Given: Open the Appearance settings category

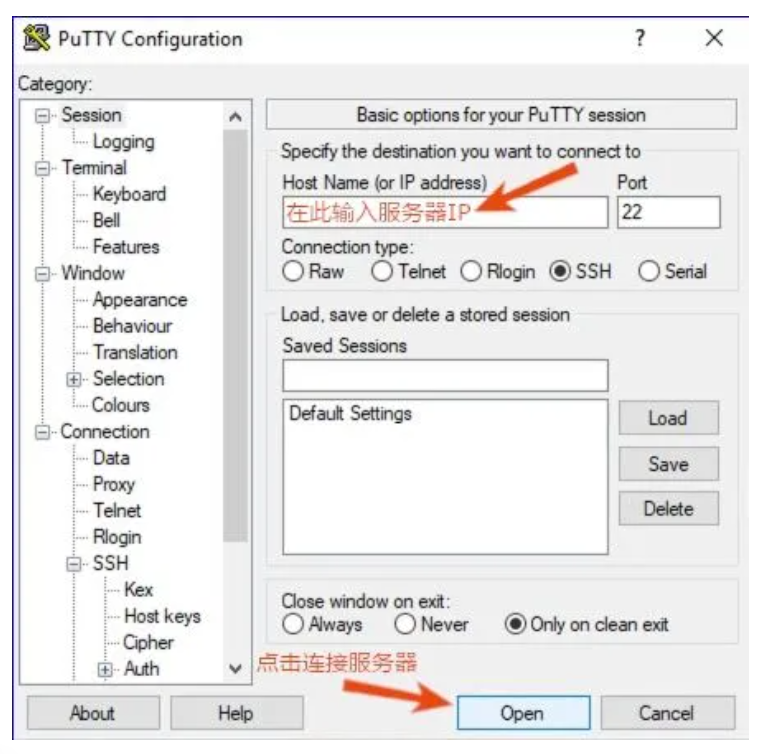Looking at the screenshot, I should [x=140, y=300].
